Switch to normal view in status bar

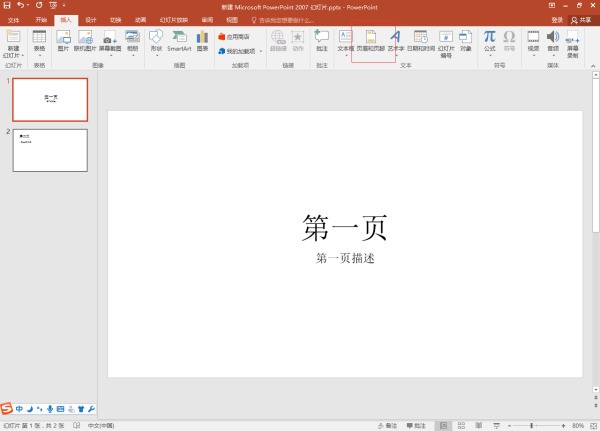444,425
